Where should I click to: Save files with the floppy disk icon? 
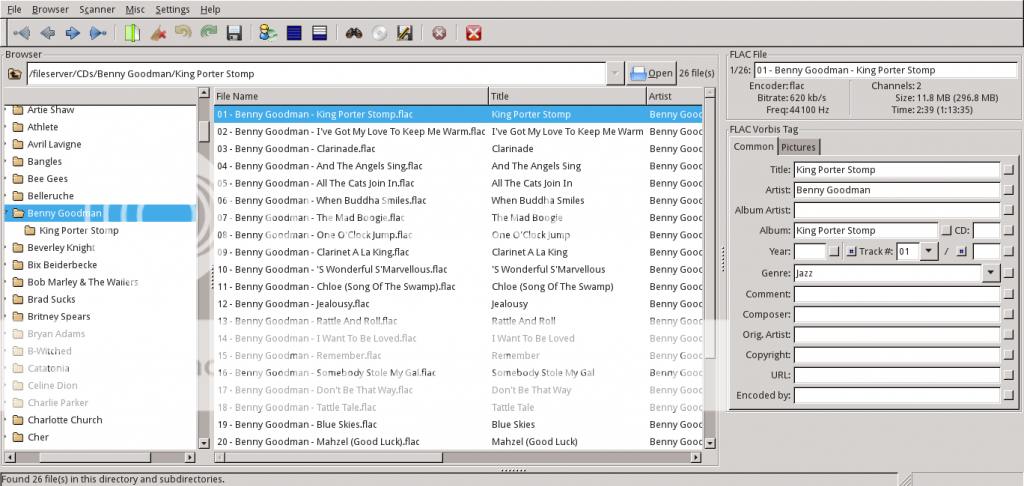click(x=234, y=33)
